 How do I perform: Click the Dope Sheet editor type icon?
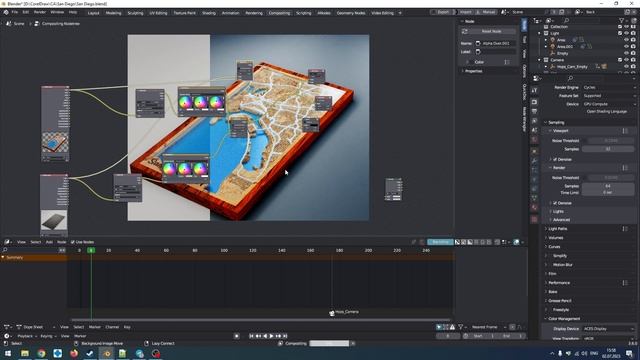click(7, 327)
